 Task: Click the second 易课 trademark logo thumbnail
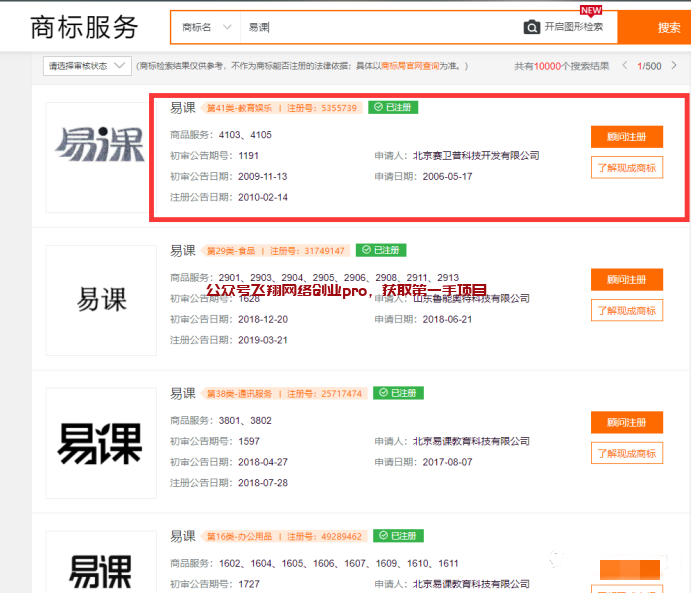point(101,299)
